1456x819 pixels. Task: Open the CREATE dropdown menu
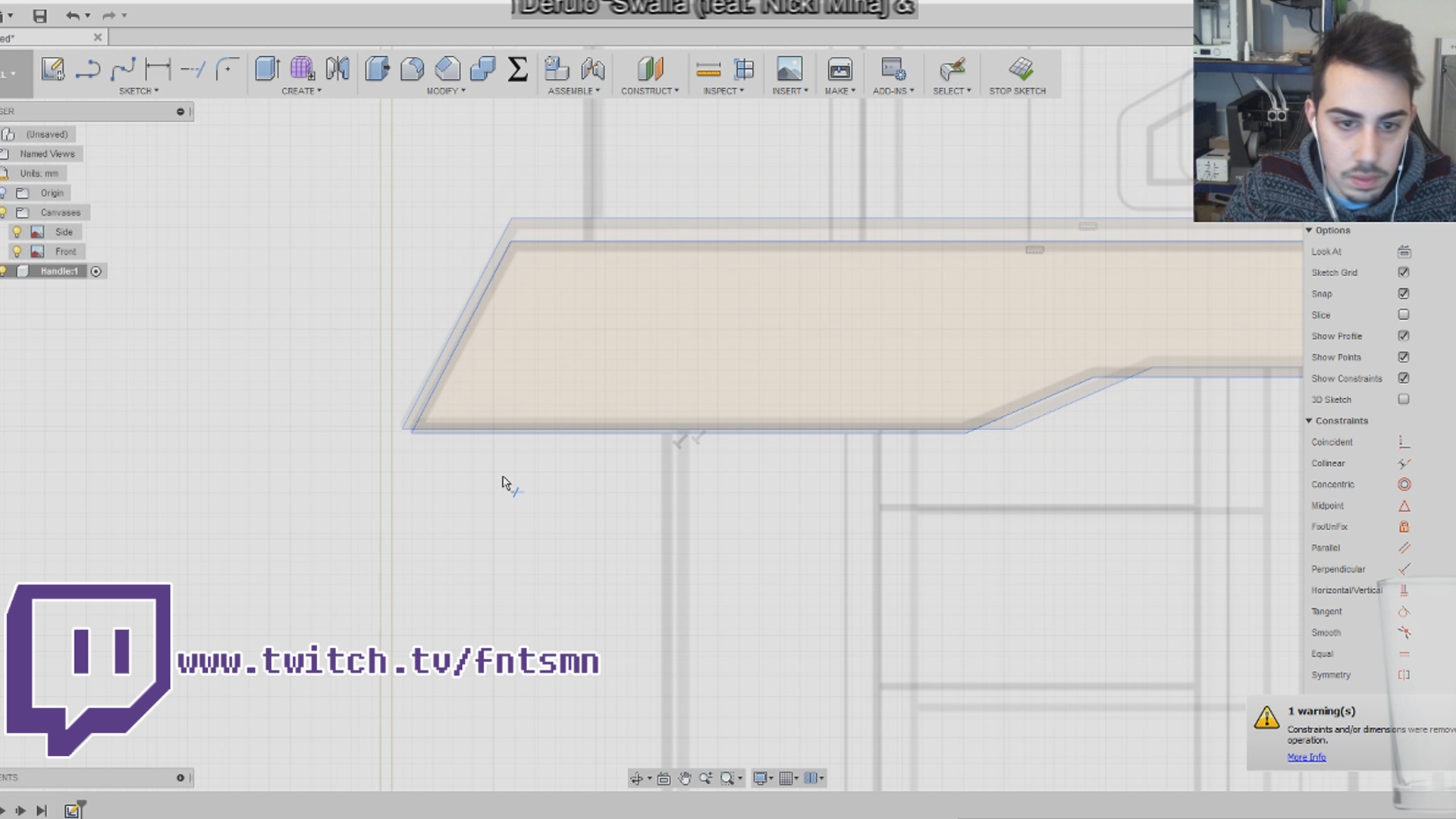coord(302,91)
